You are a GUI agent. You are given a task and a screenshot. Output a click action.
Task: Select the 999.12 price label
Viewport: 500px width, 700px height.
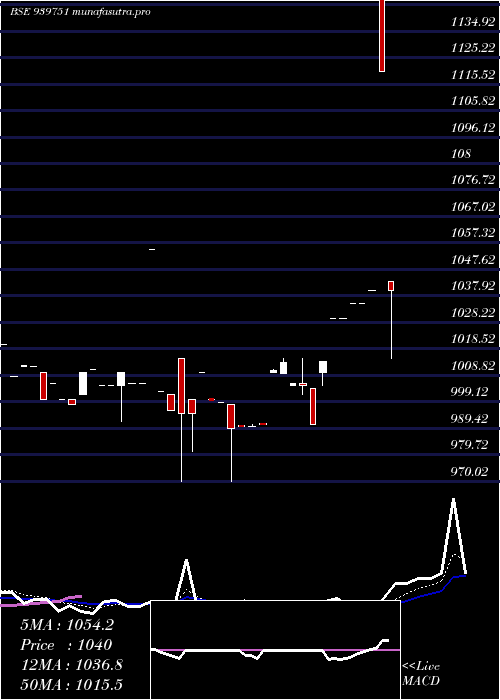(x=470, y=392)
